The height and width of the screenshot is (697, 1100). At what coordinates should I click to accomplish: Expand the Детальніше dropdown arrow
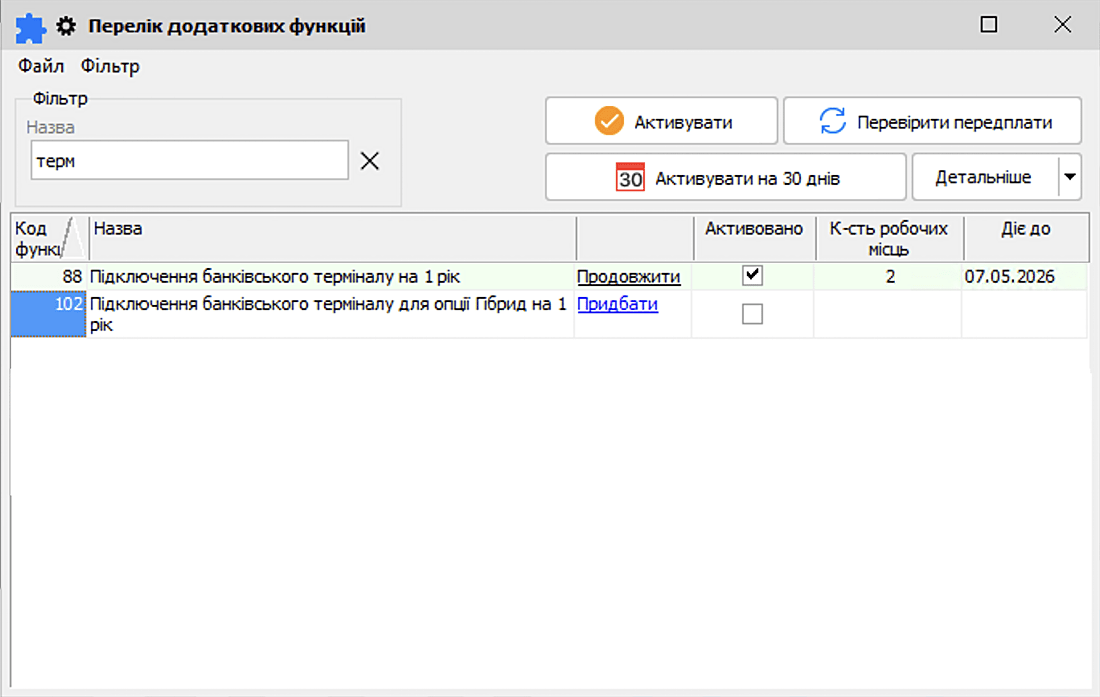[1070, 177]
